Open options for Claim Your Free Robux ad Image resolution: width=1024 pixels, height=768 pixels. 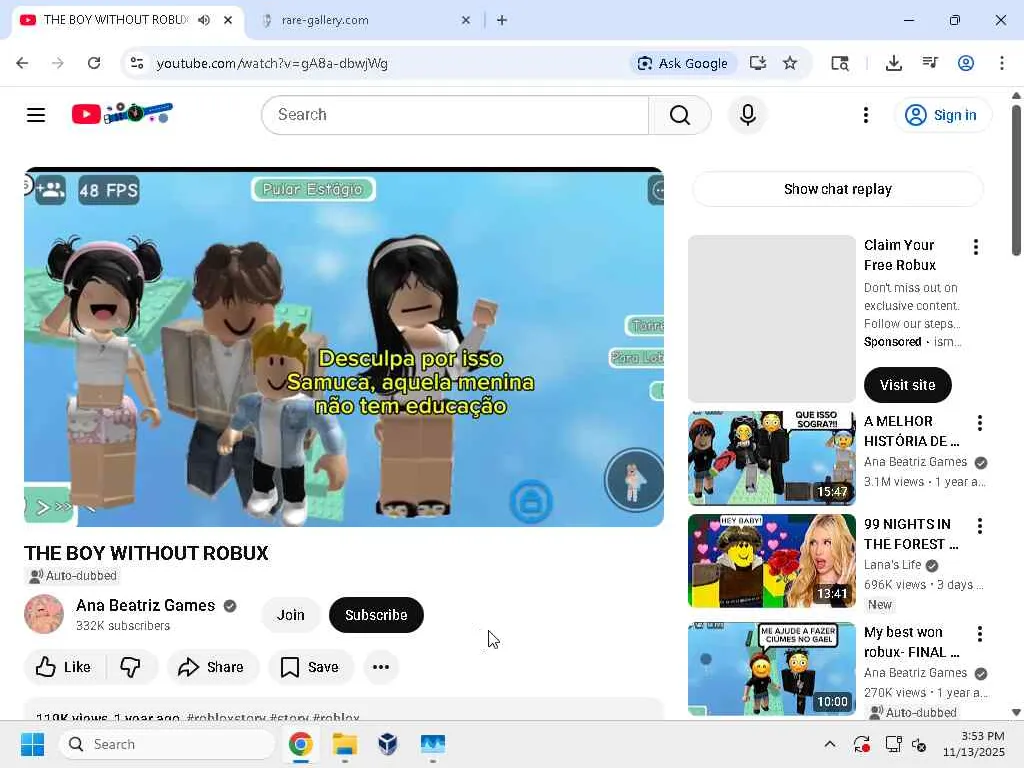pos(976,247)
